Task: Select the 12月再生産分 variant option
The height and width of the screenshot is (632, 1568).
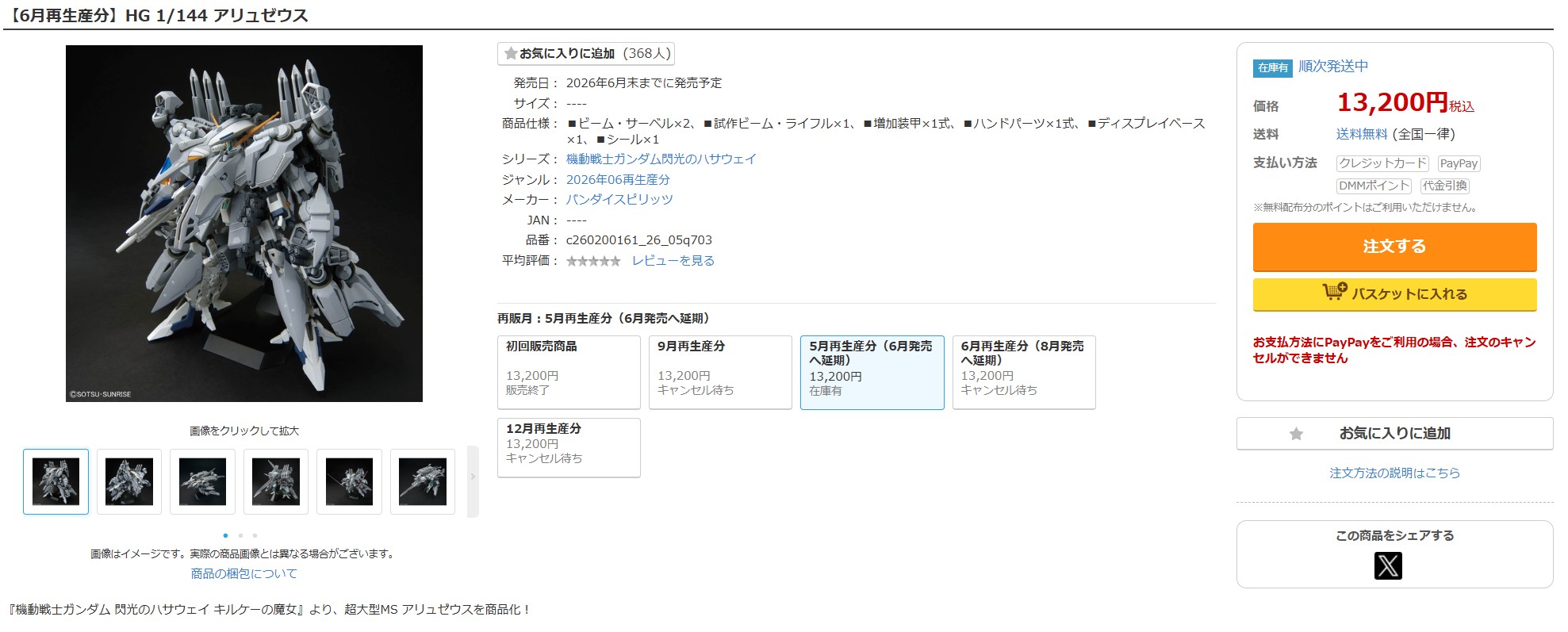Action: tap(569, 447)
